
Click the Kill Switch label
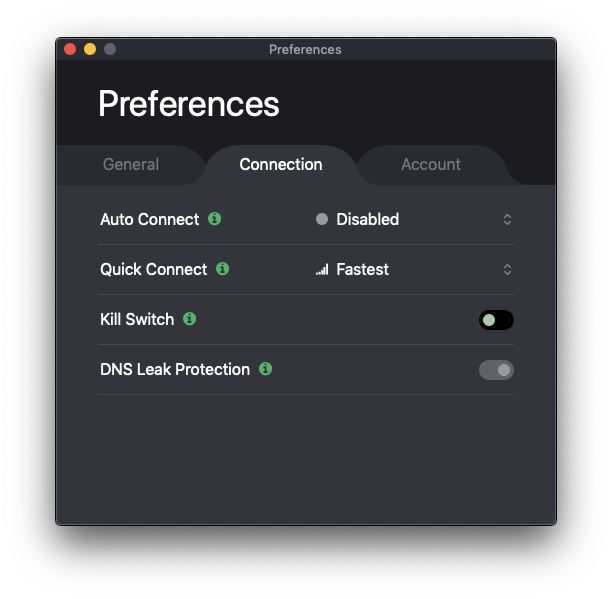pyautogui.click(x=137, y=319)
